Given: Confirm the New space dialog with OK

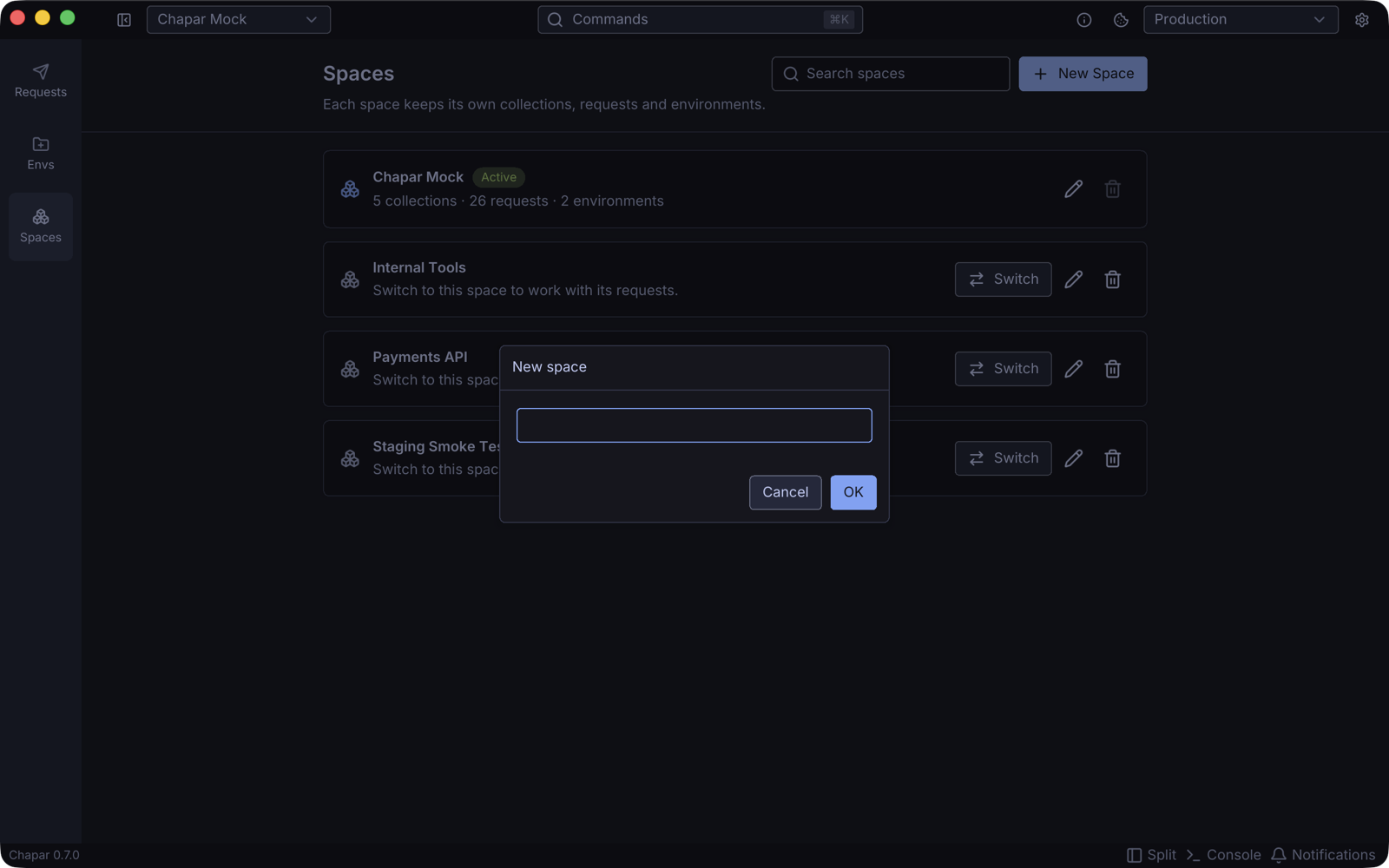Looking at the screenshot, I should pyautogui.click(x=853, y=492).
